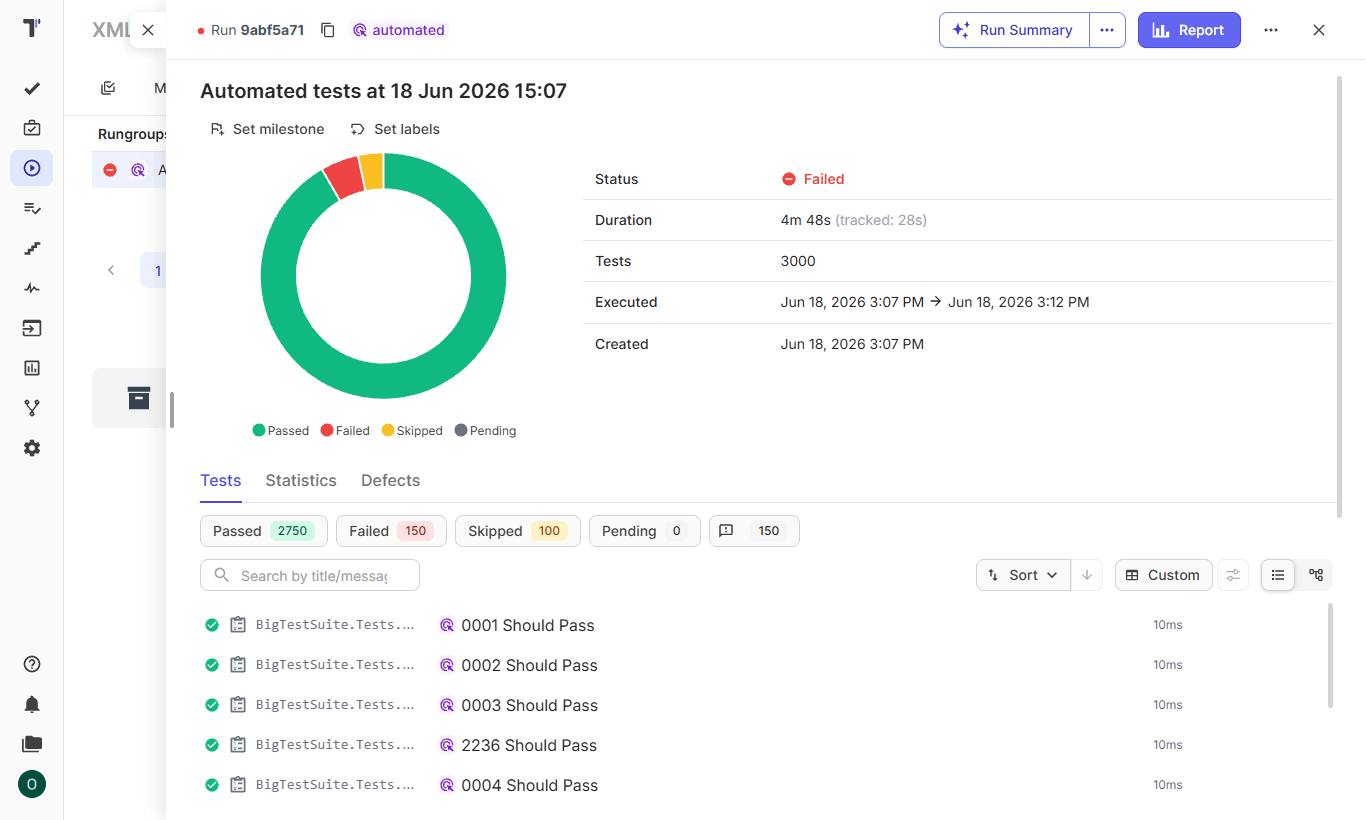The height and width of the screenshot is (820, 1366).
Task: Click BigTestSuite path in 2236 Should Pass row
Action: pos(335,745)
